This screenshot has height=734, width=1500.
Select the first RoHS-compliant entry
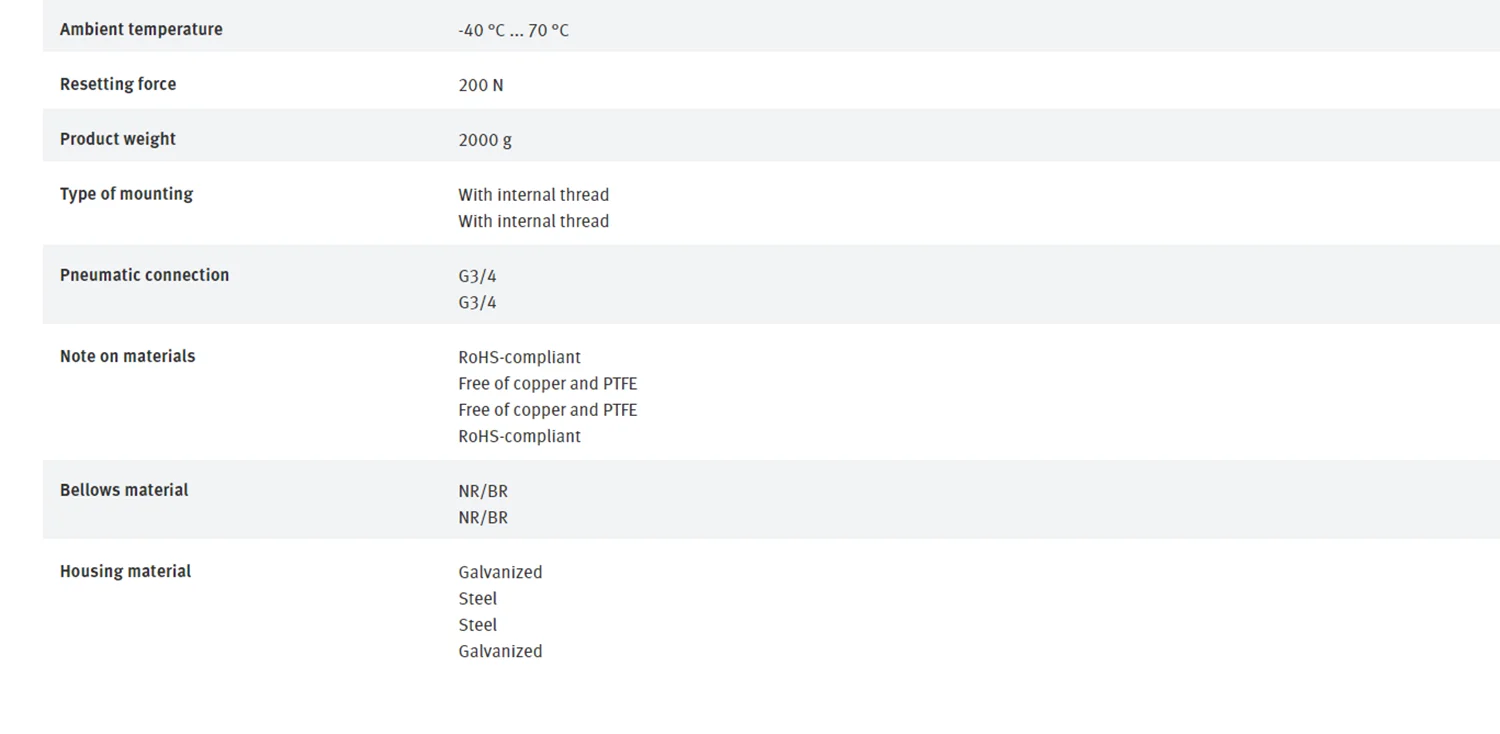[519, 357]
